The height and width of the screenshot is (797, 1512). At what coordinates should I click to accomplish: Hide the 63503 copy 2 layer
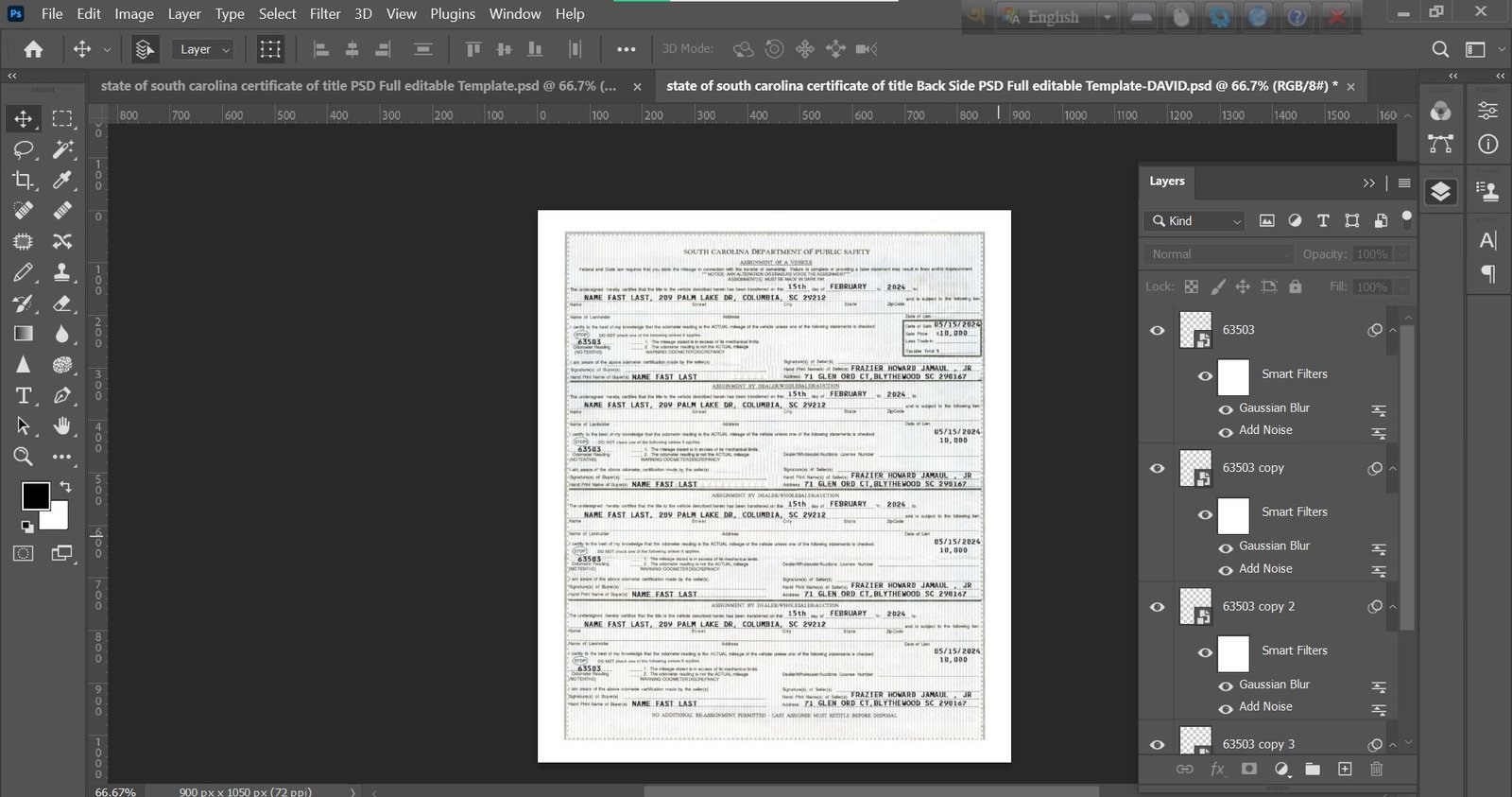coord(1158,607)
